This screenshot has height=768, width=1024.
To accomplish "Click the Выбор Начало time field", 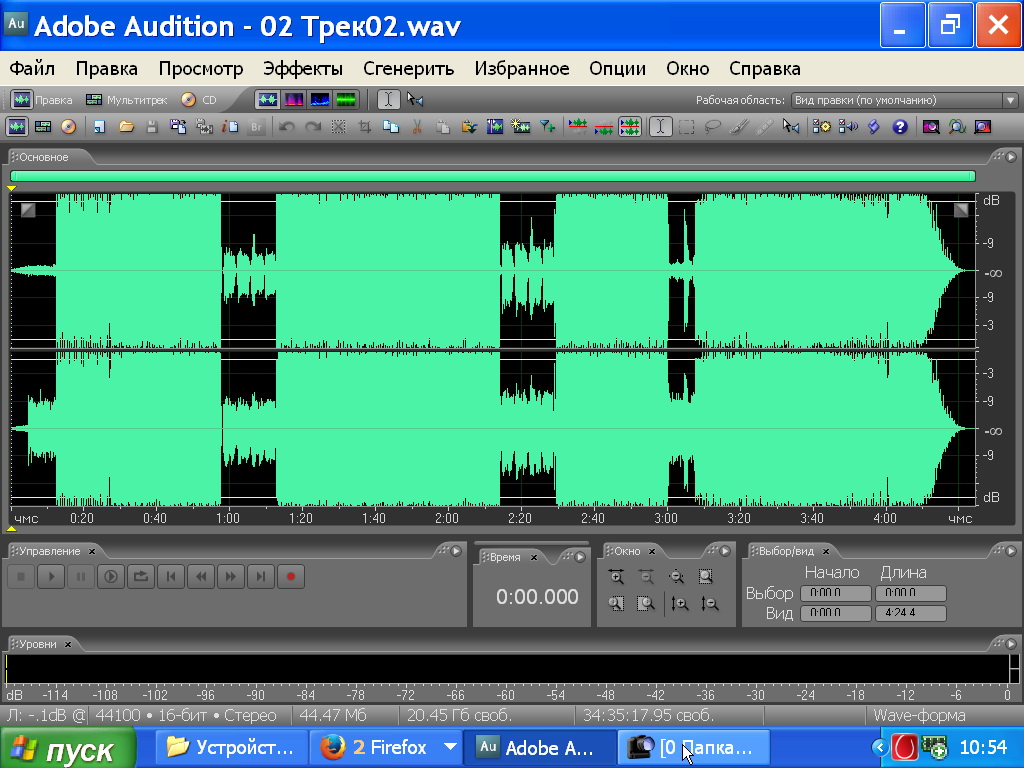I will tap(836, 593).
